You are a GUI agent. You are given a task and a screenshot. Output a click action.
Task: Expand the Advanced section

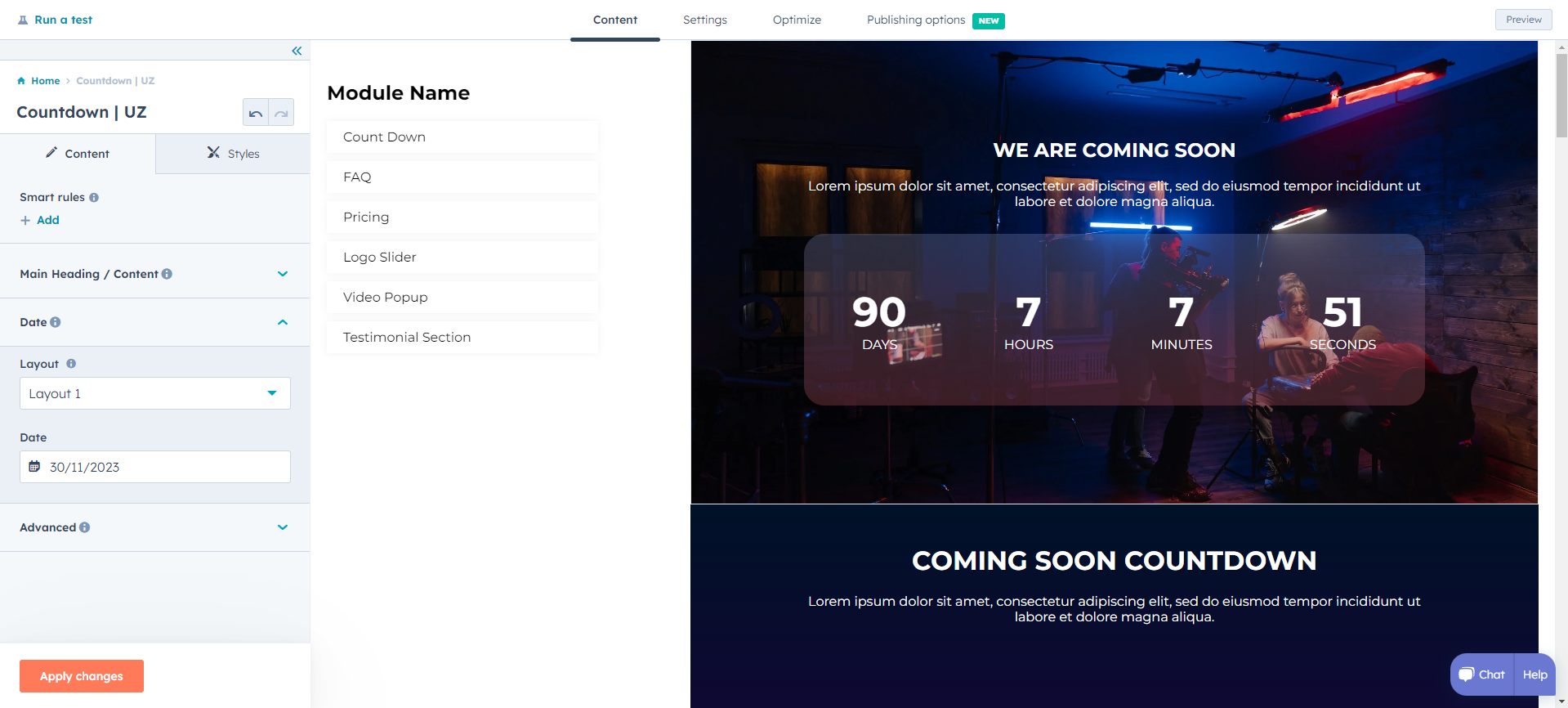pos(283,527)
